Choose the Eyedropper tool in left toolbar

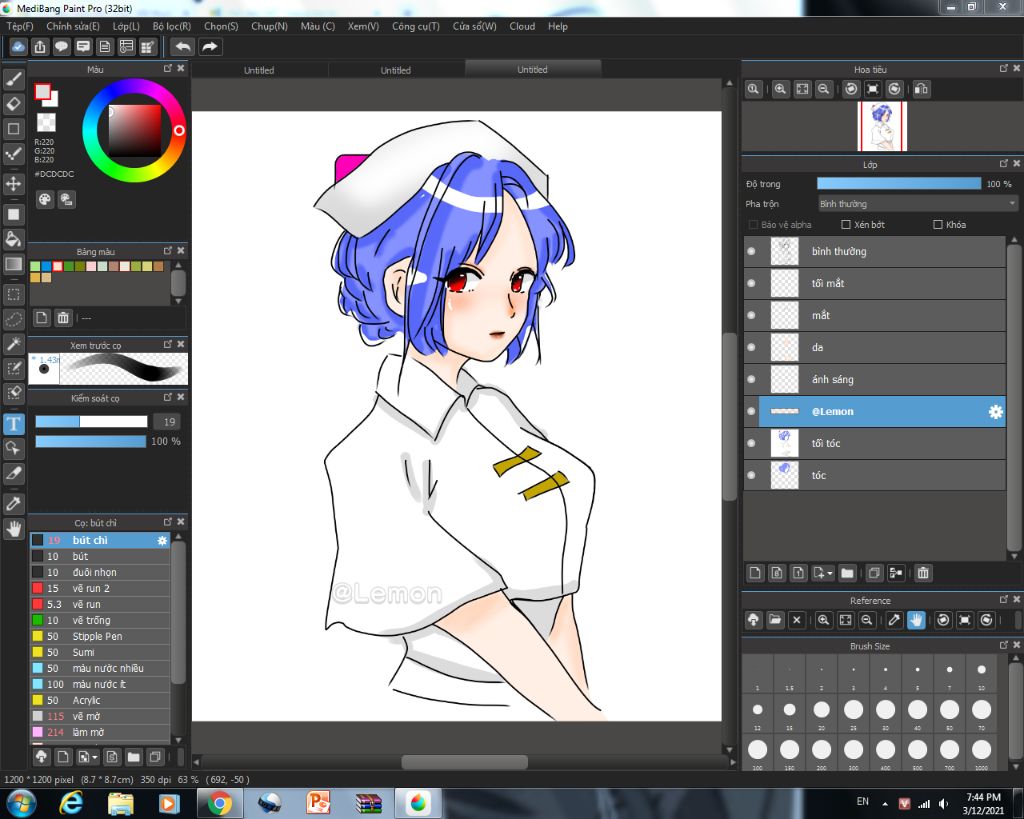click(14, 502)
